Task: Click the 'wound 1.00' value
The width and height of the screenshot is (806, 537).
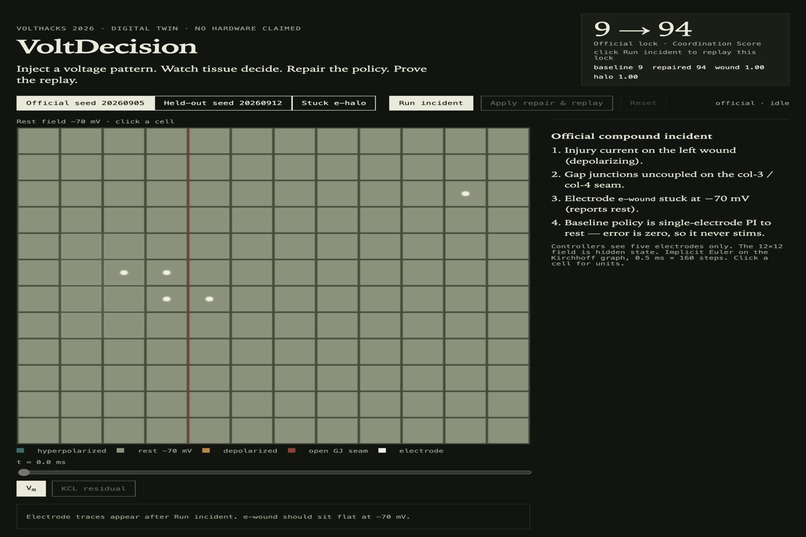Action: [739, 67]
